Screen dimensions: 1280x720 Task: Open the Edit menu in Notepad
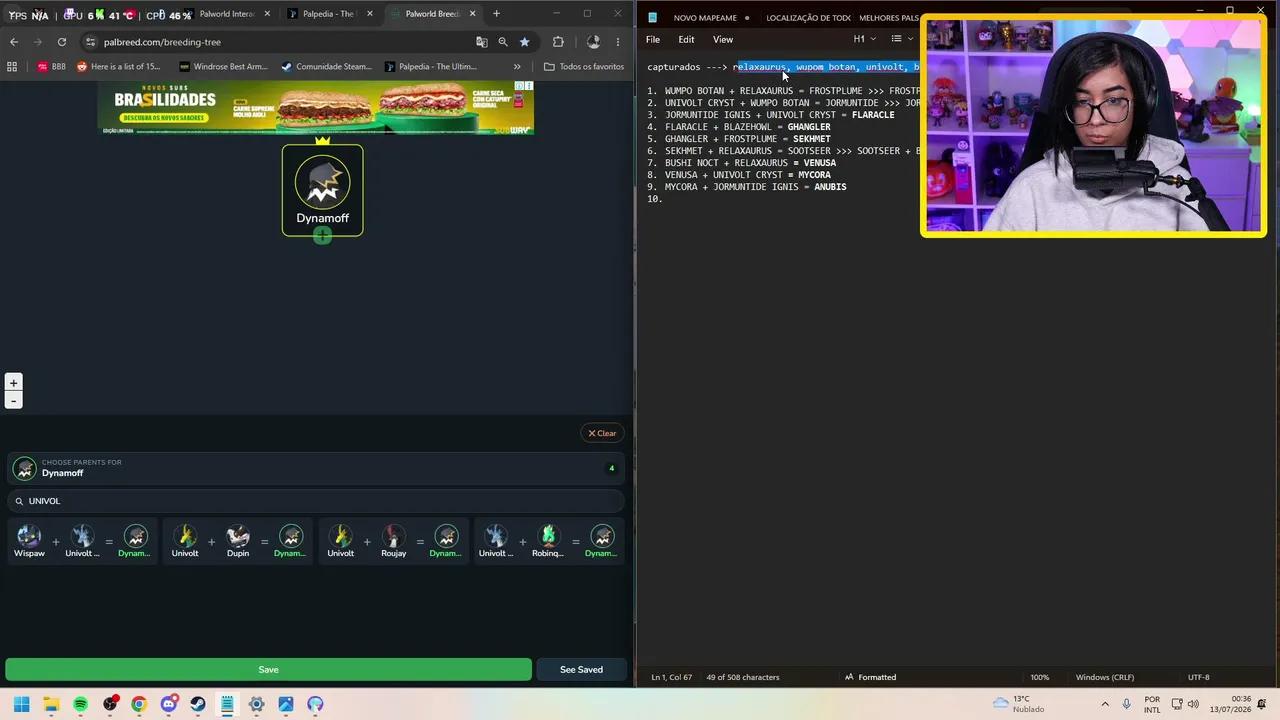(x=686, y=39)
